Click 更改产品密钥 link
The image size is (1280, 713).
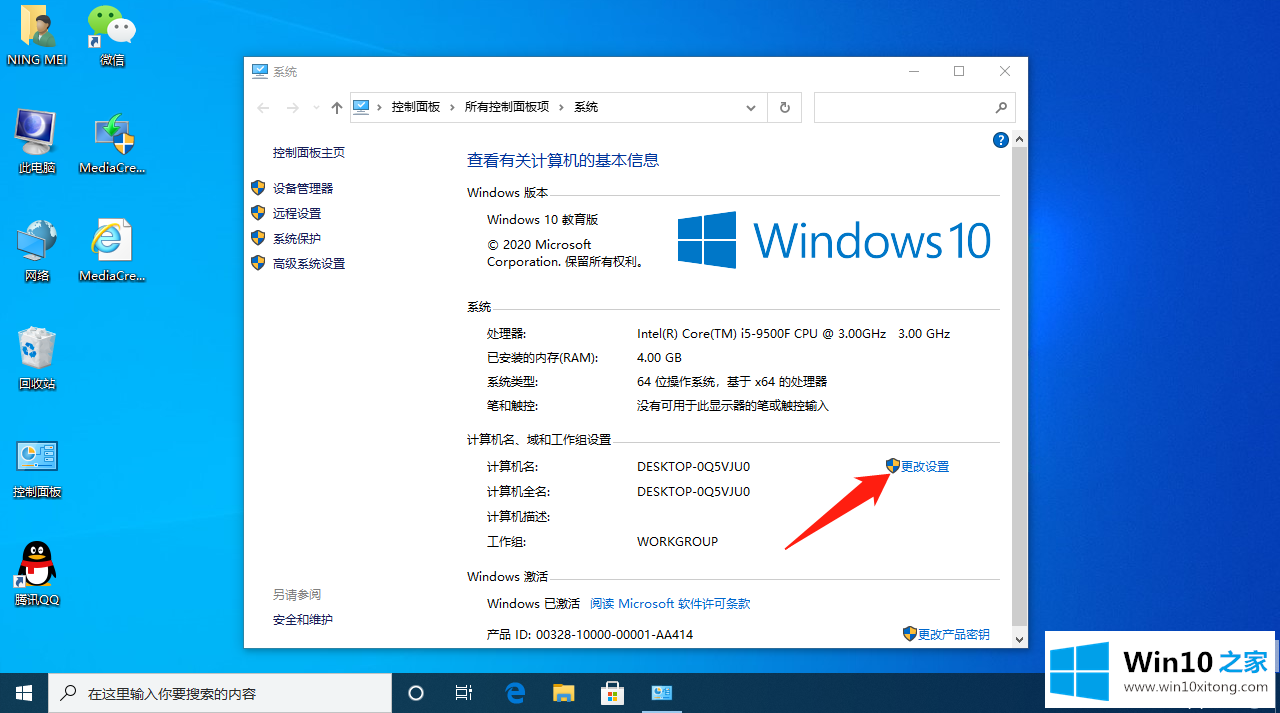point(953,634)
